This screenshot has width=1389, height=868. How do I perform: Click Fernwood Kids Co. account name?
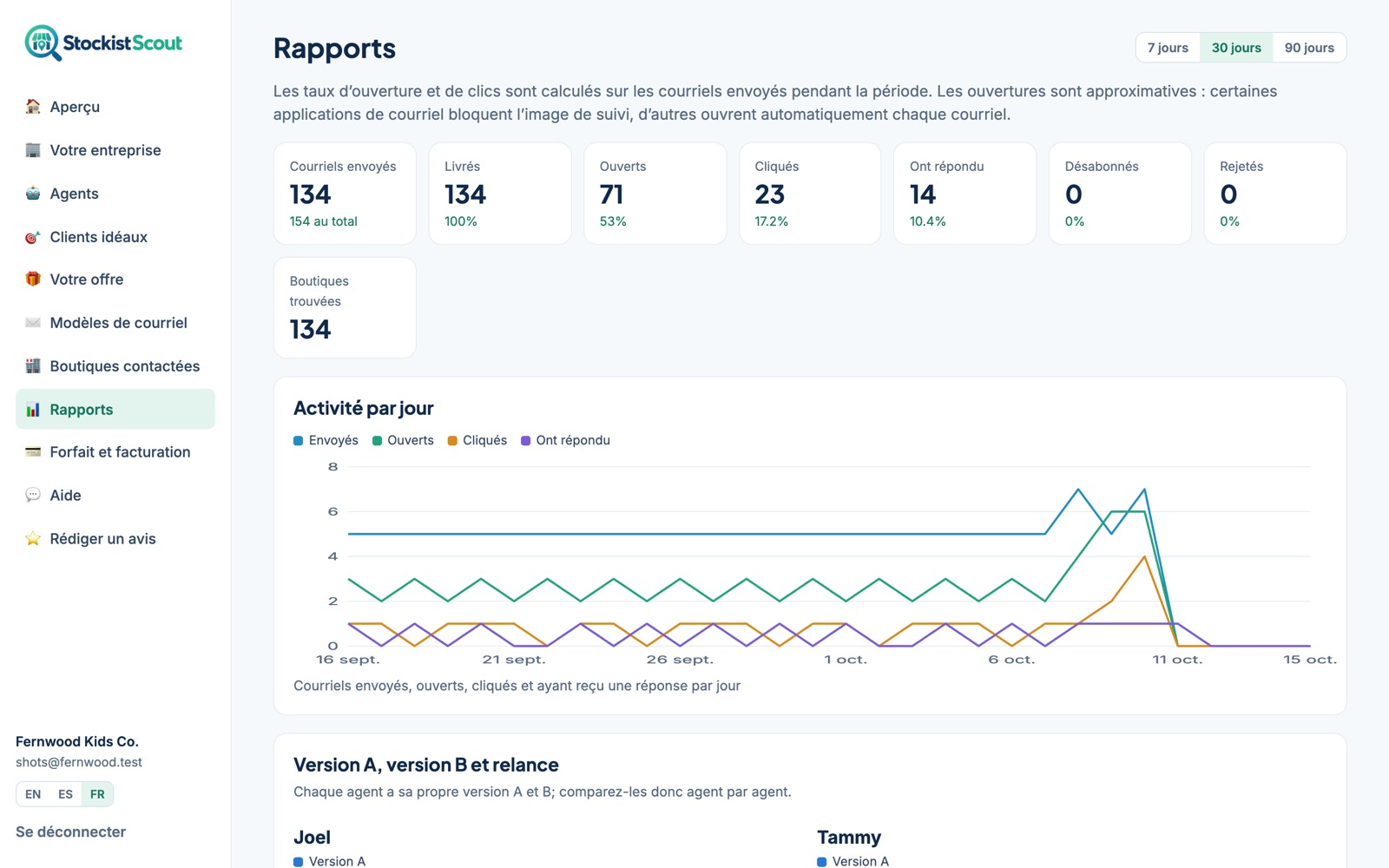click(77, 741)
